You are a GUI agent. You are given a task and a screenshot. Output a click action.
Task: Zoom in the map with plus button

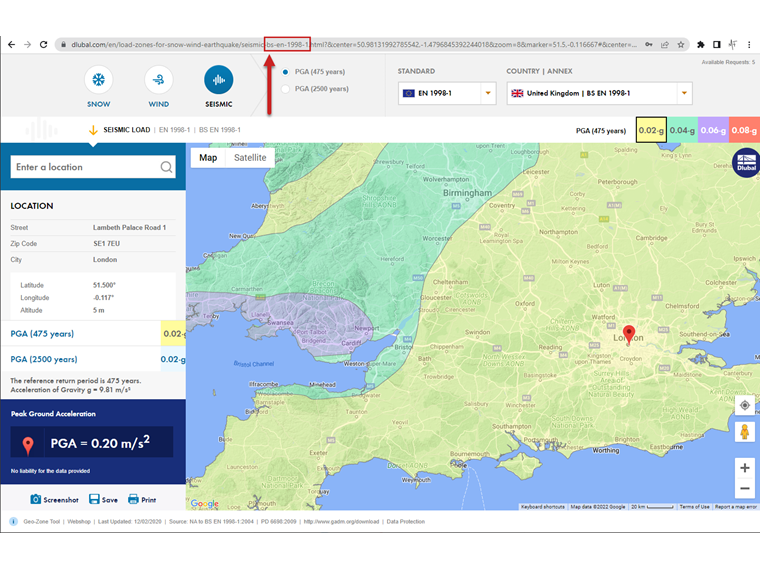click(745, 468)
